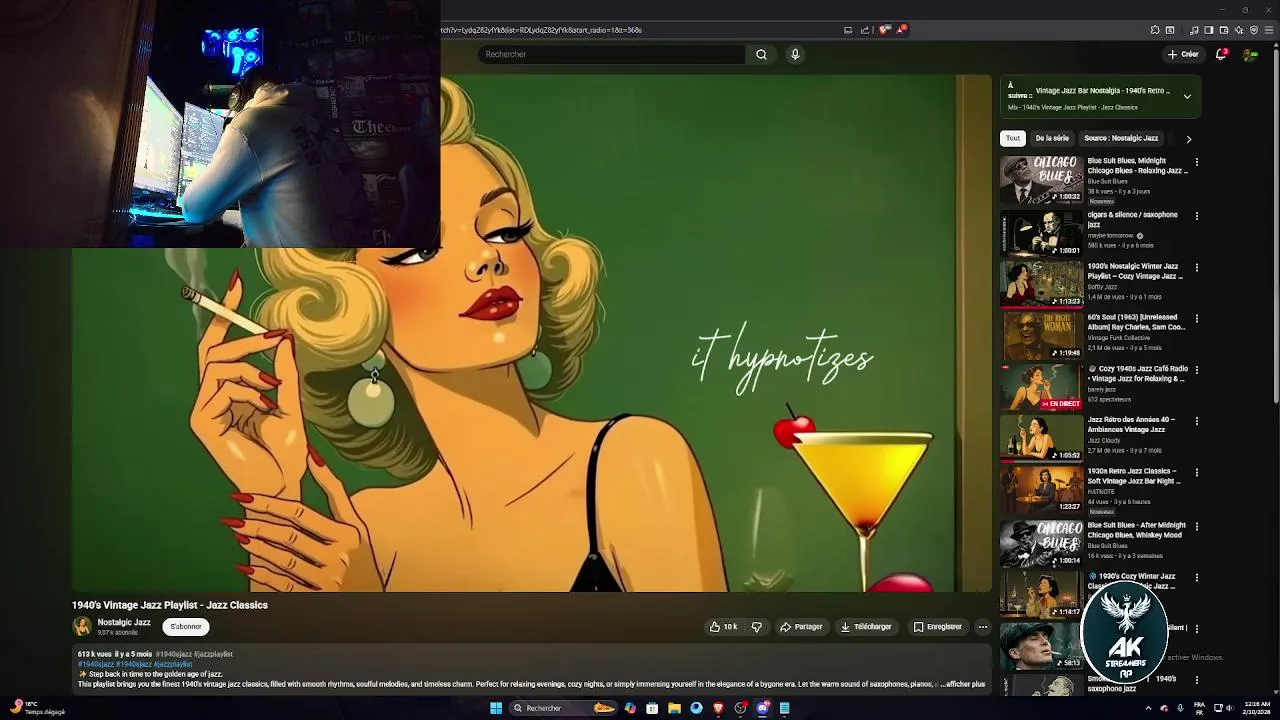Expand the À suivre queue chevron
Screen dimensions: 1280x720
(1187, 97)
